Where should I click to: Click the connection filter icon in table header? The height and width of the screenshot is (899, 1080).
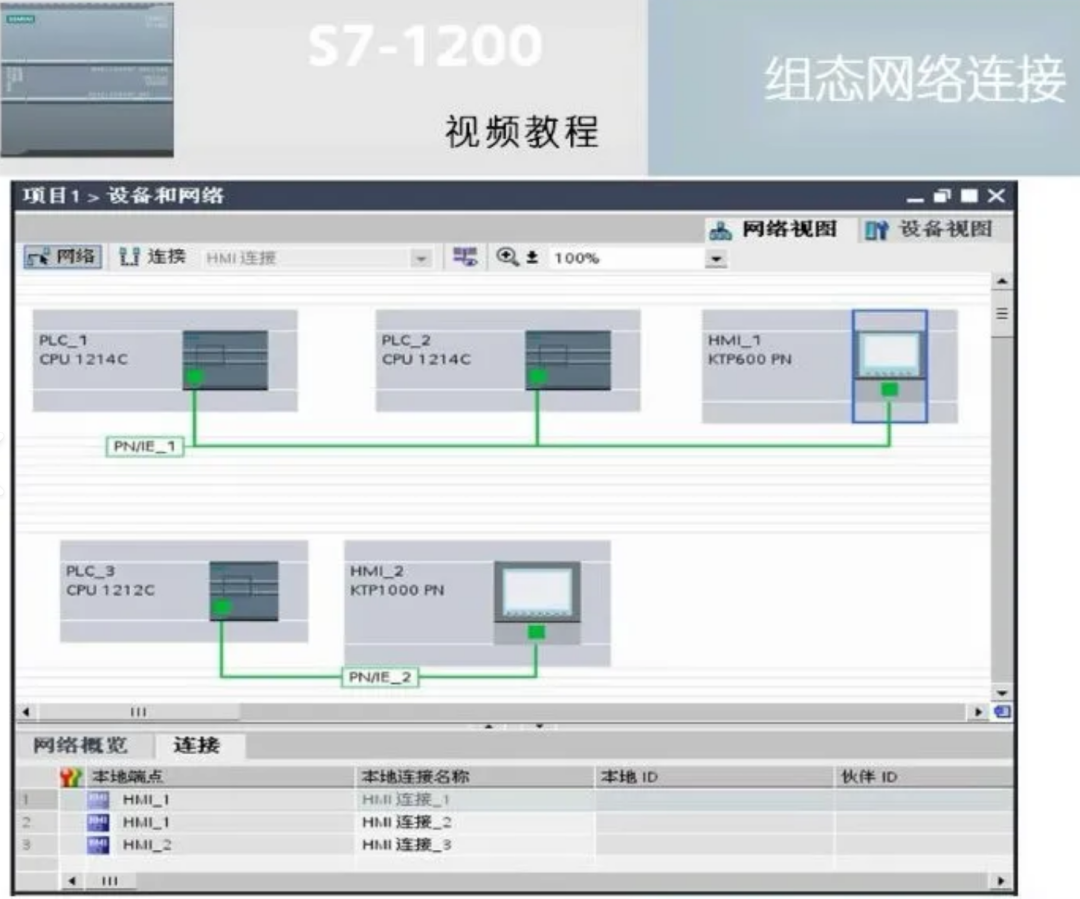70,777
